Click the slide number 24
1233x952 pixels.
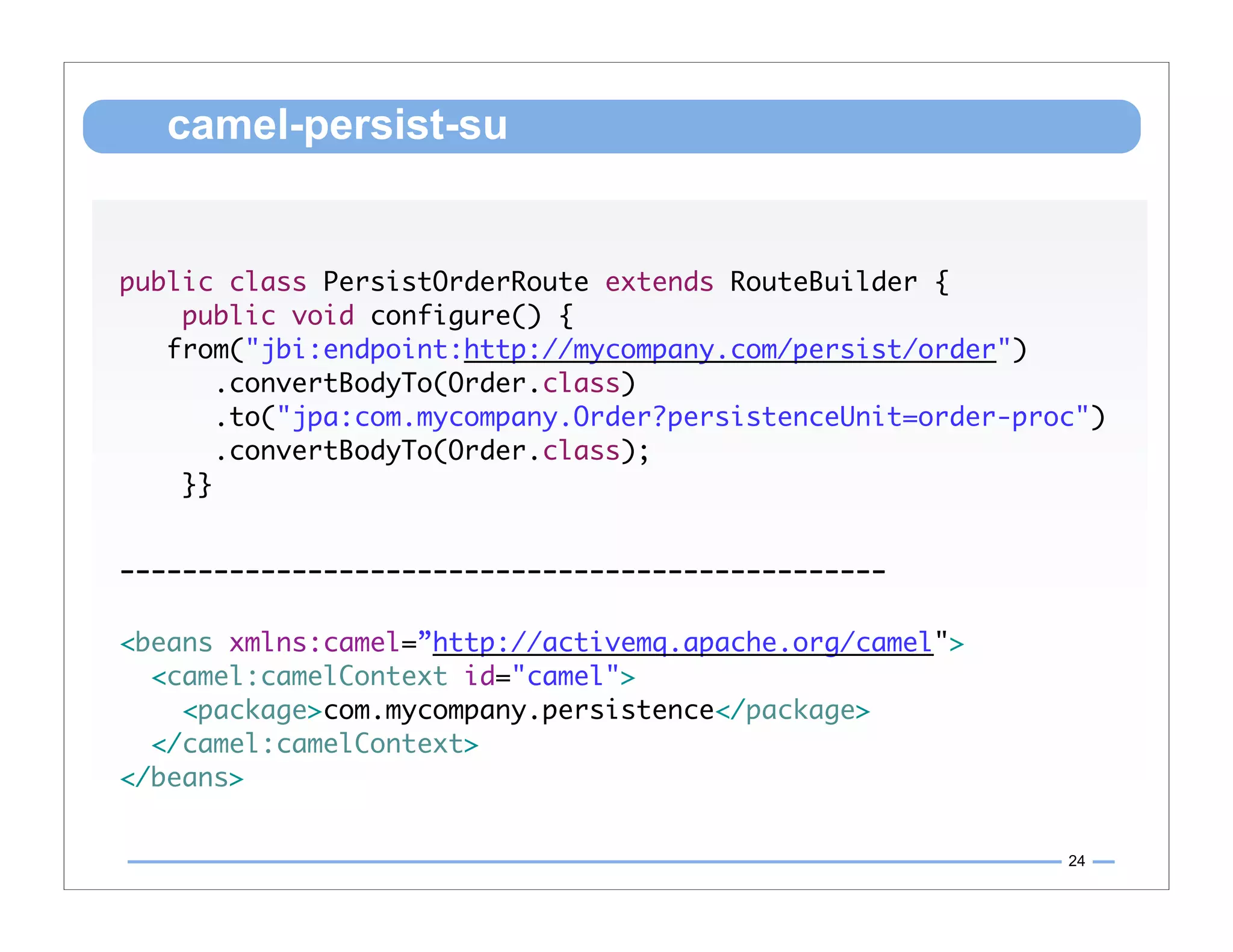tap(1076, 861)
